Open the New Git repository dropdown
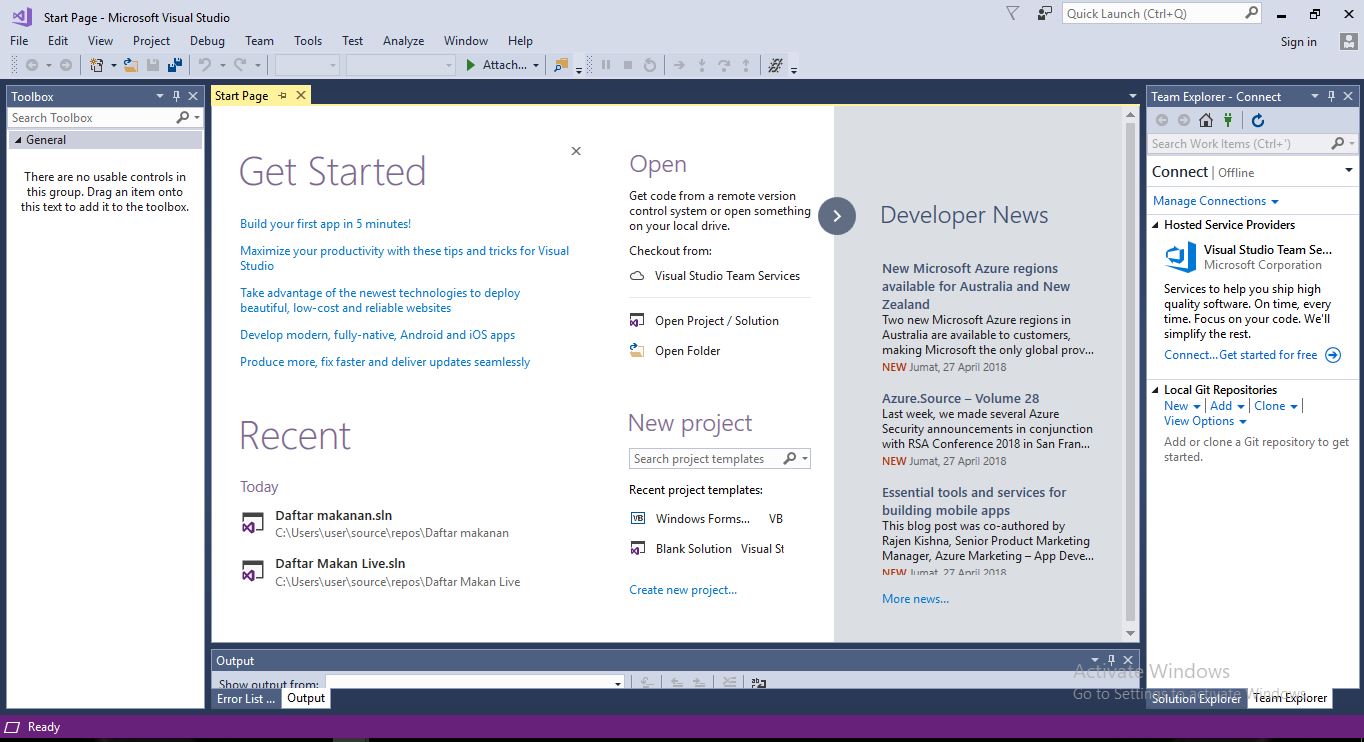This screenshot has height=742, width=1364. [x=1183, y=406]
